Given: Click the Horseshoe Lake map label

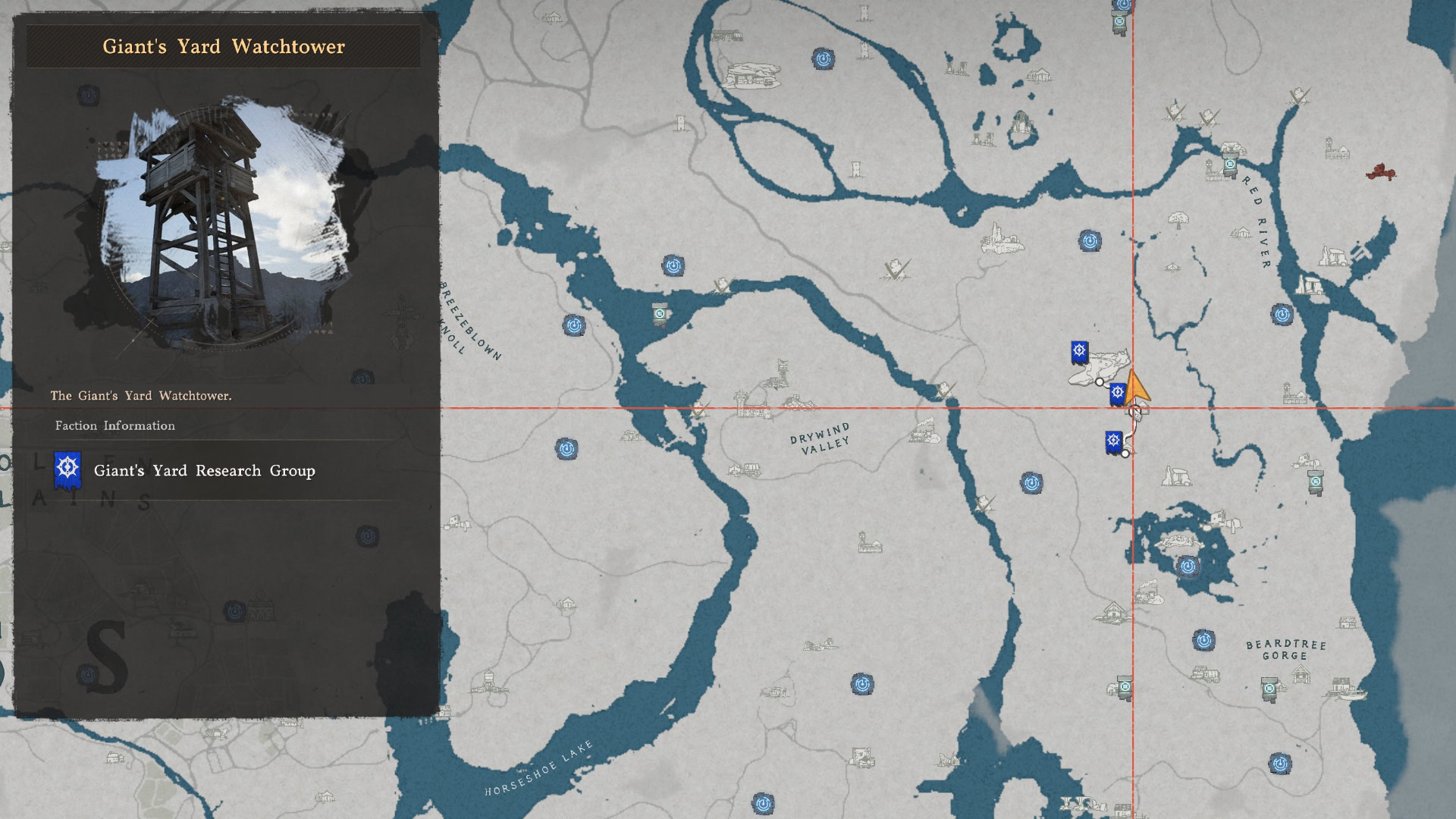Looking at the screenshot, I should [539, 768].
